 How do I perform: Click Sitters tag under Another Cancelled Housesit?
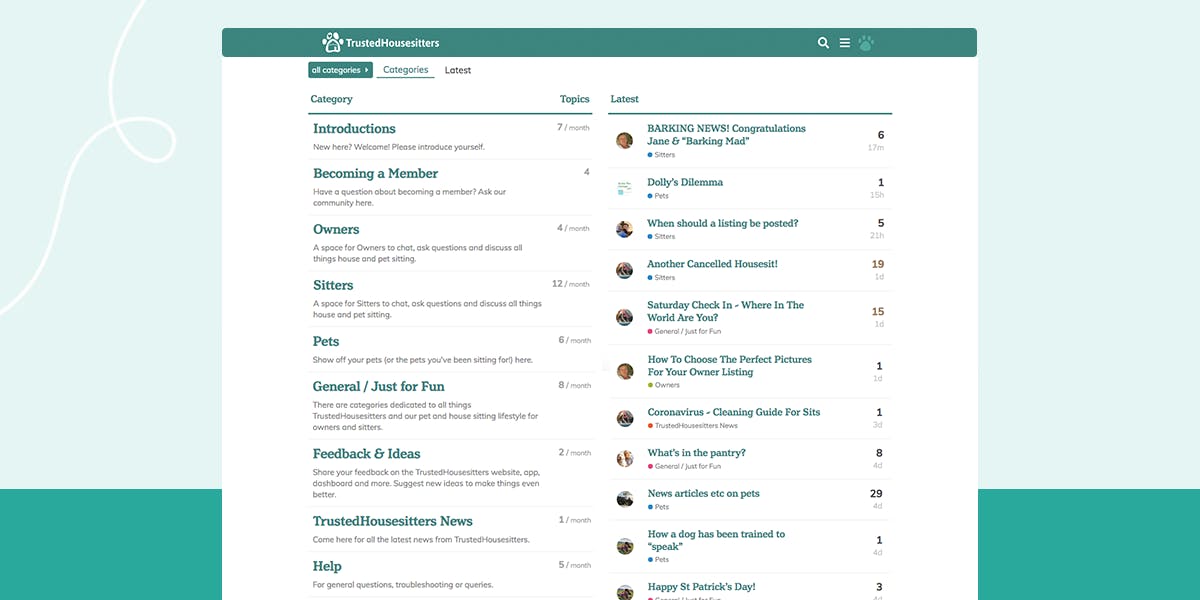click(662, 278)
